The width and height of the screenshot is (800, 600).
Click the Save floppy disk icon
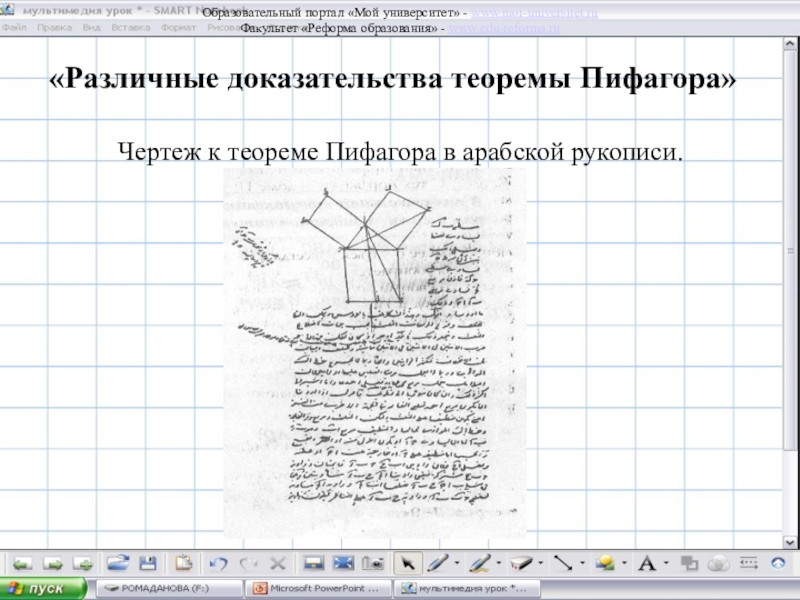[x=147, y=563]
